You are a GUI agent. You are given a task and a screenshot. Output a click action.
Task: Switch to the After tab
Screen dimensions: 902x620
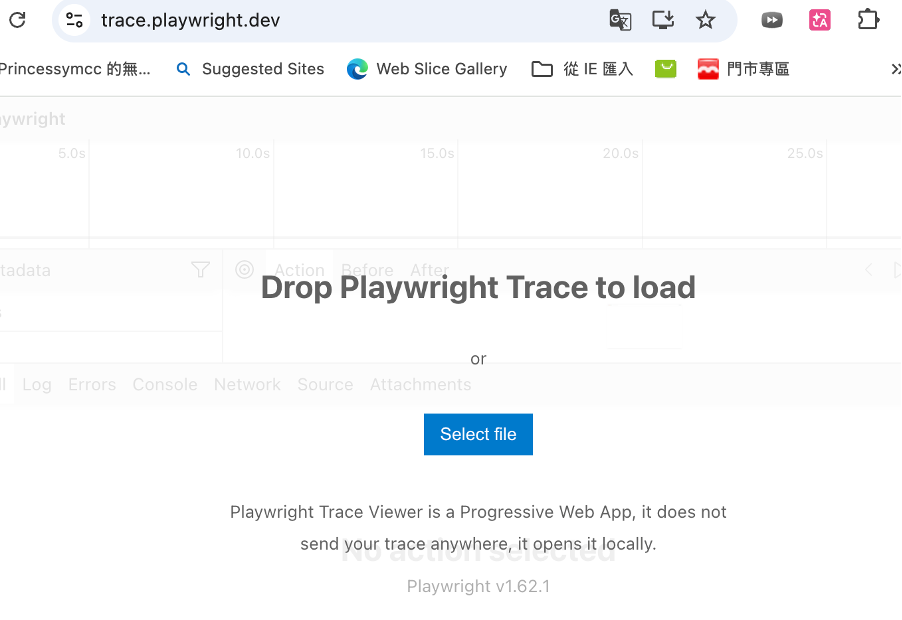point(429,270)
